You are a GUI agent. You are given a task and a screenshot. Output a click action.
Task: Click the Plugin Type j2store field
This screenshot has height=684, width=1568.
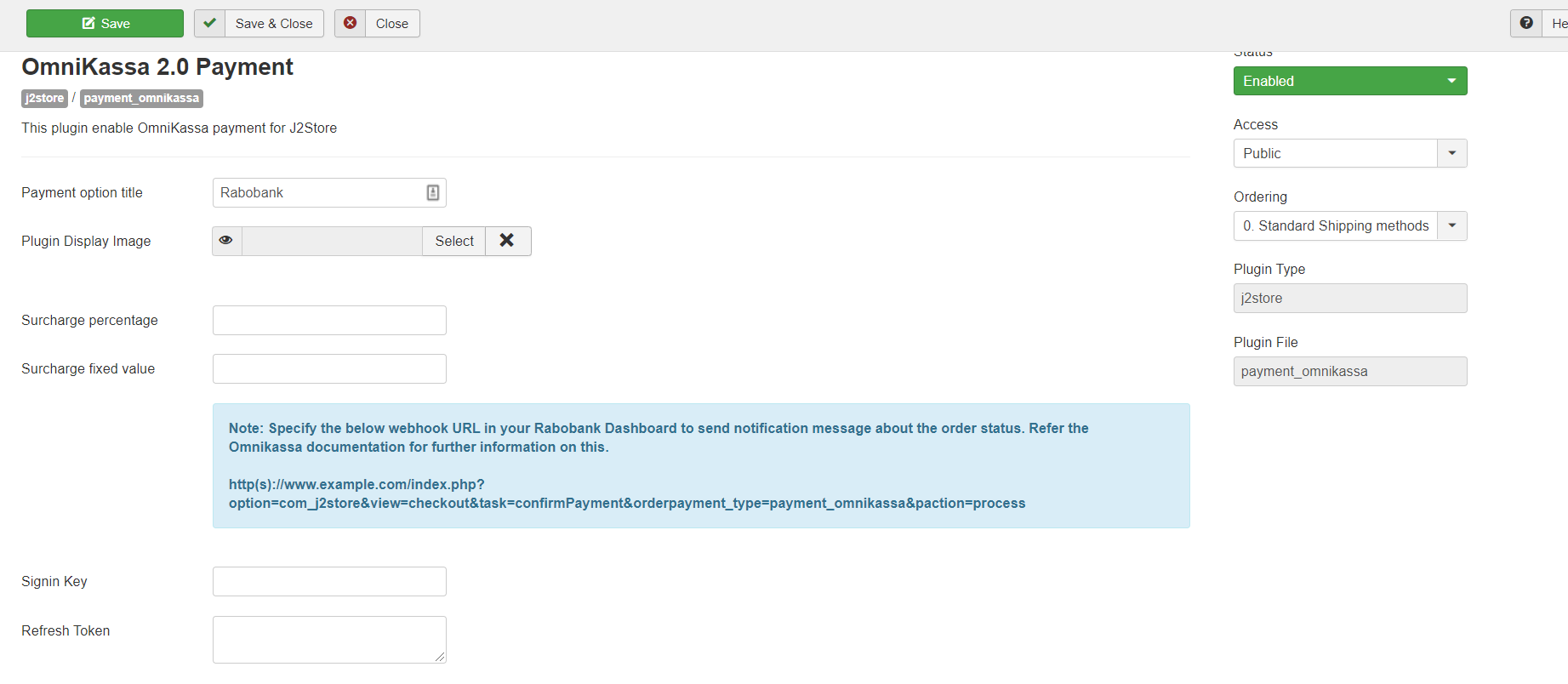[1350, 299]
